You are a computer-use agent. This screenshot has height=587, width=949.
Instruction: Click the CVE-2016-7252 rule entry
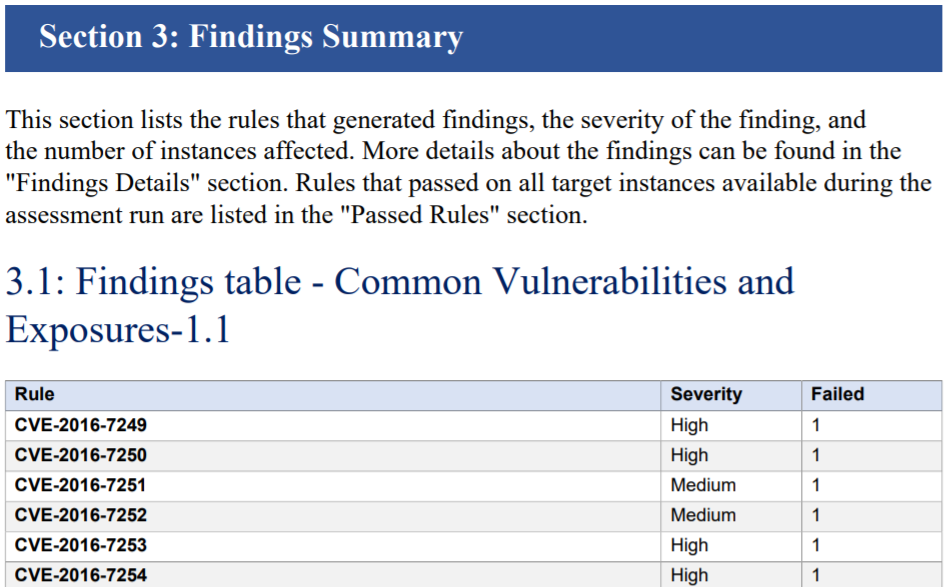[80, 515]
